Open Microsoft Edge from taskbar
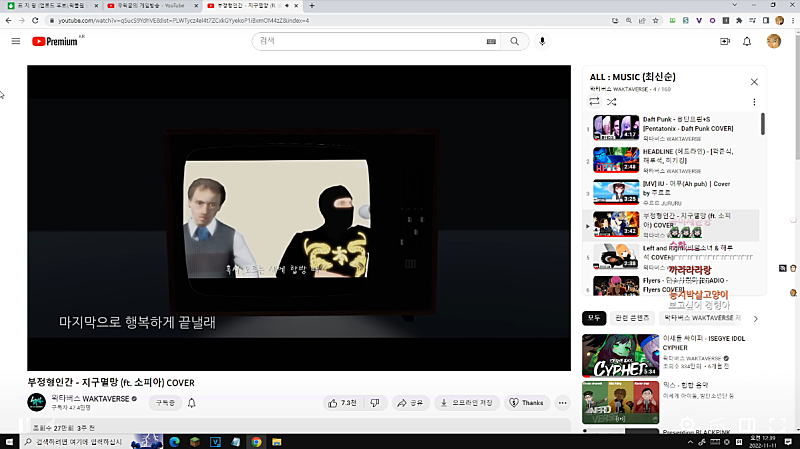This screenshot has width=800, height=449. [174, 442]
